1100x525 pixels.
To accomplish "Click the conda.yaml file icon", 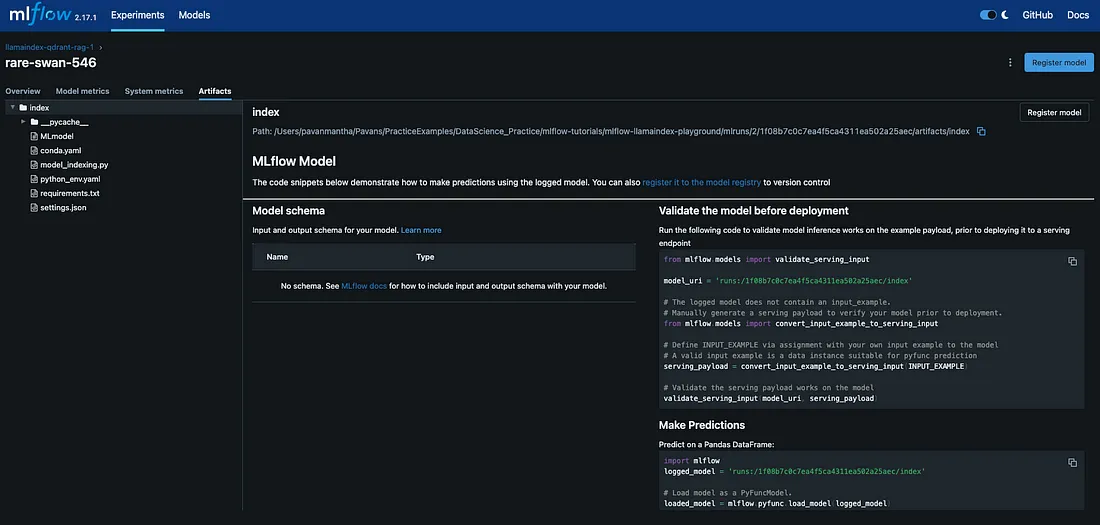I will [34, 150].
